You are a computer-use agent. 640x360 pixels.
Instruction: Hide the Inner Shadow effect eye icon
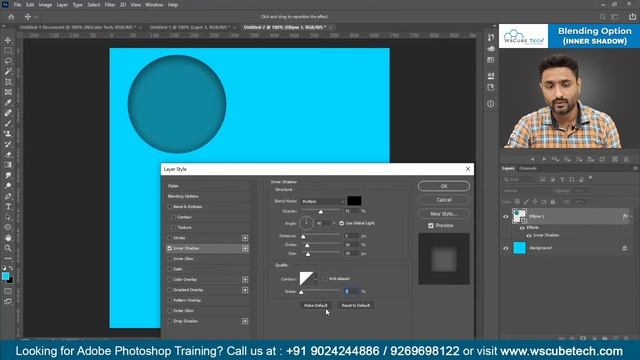529,236
